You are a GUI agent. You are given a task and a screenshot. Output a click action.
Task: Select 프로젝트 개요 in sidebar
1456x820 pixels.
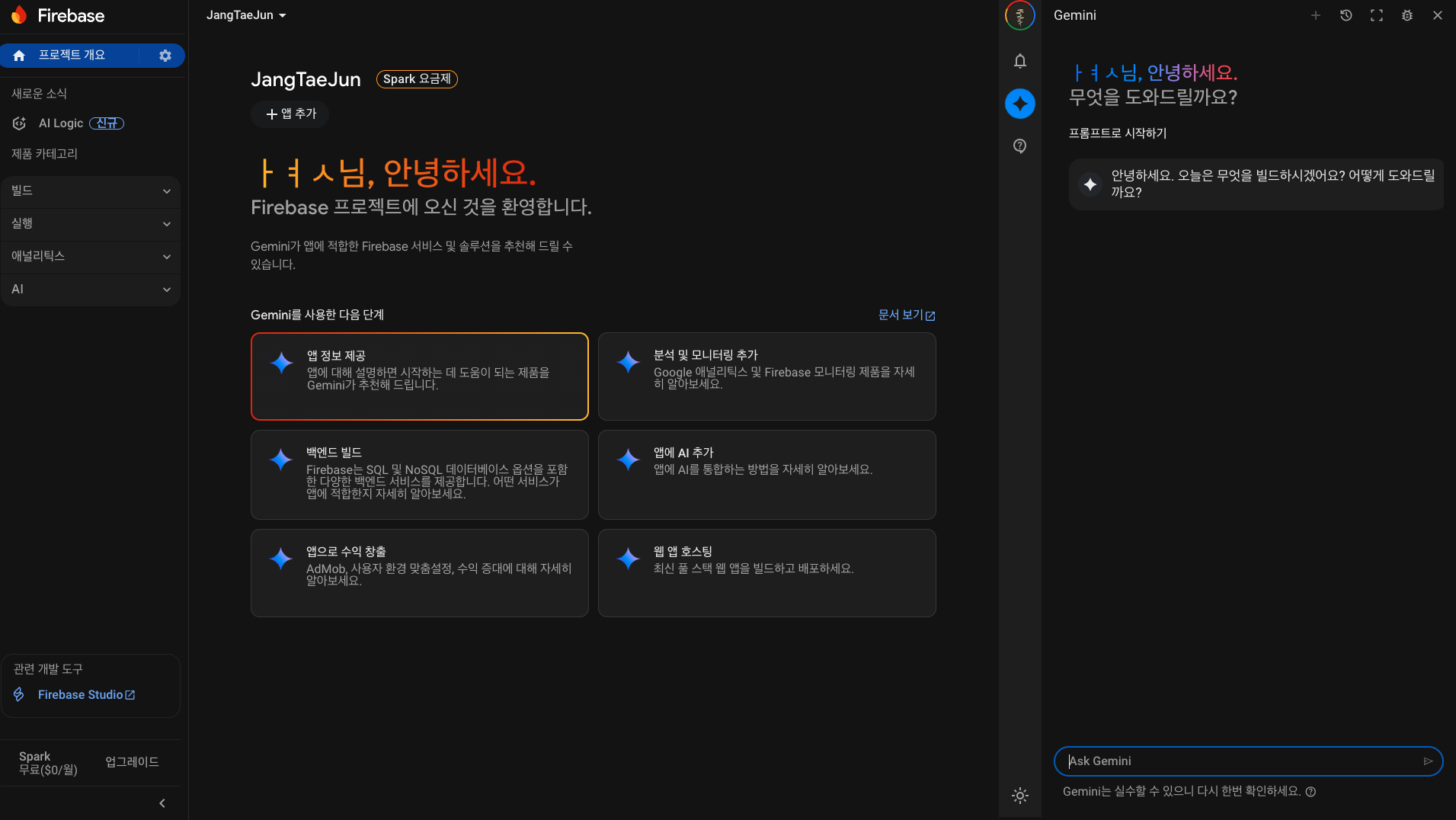(72, 56)
